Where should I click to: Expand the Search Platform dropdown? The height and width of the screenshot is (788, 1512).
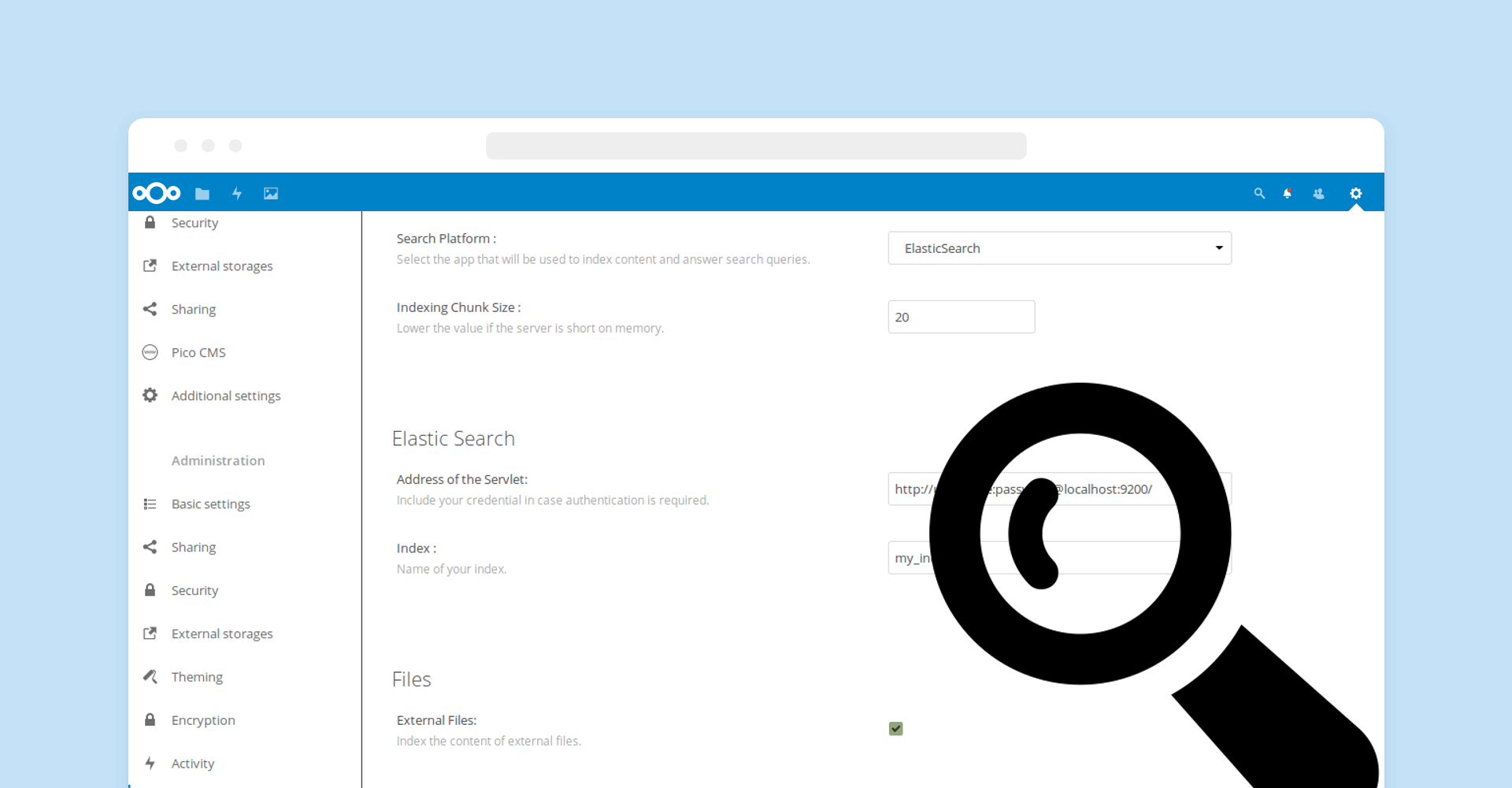[x=1059, y=248]
